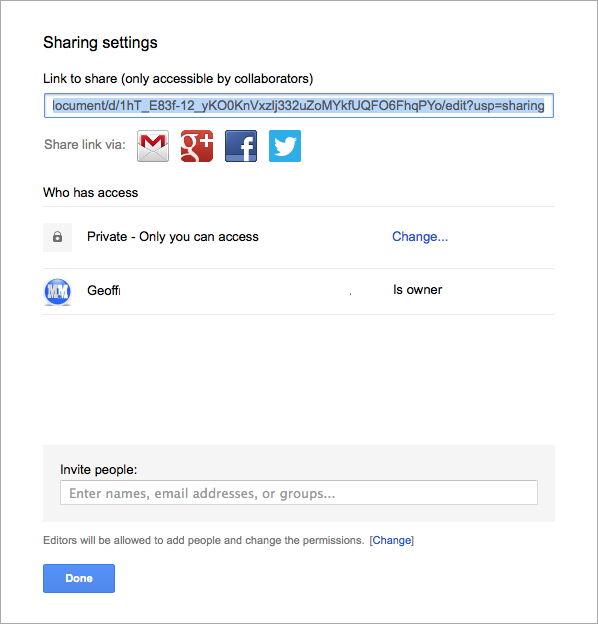Share the link via Twitter icon
The image size is (598, 624).
[x=285, y=146]
